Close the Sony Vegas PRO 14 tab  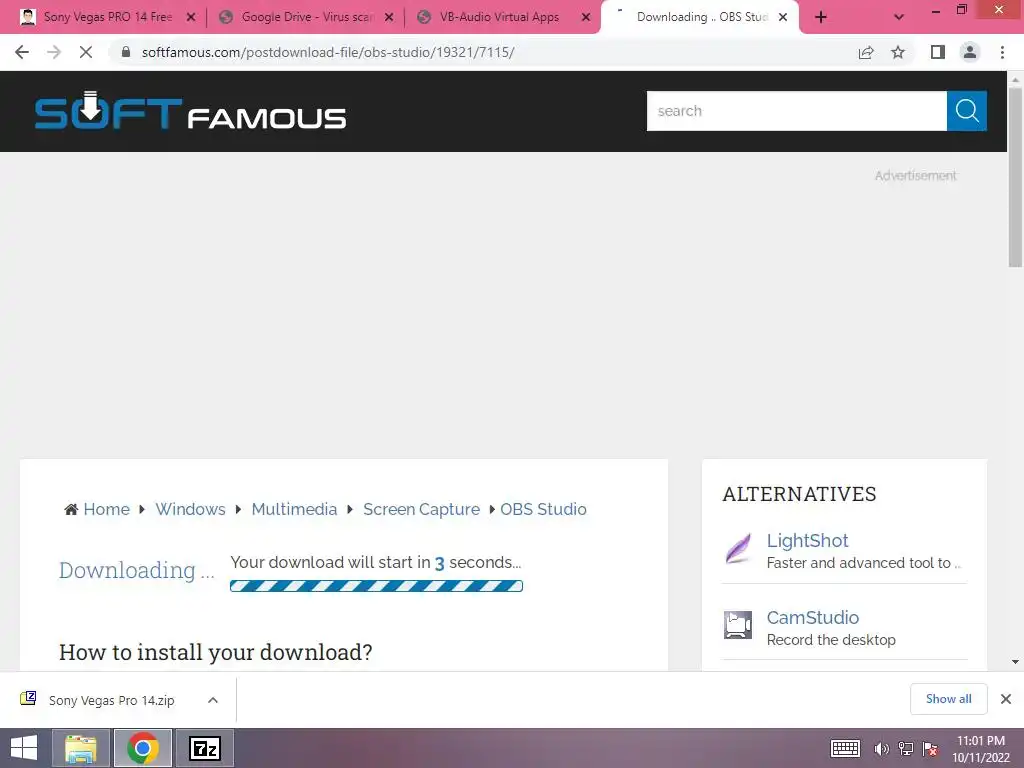191,17
